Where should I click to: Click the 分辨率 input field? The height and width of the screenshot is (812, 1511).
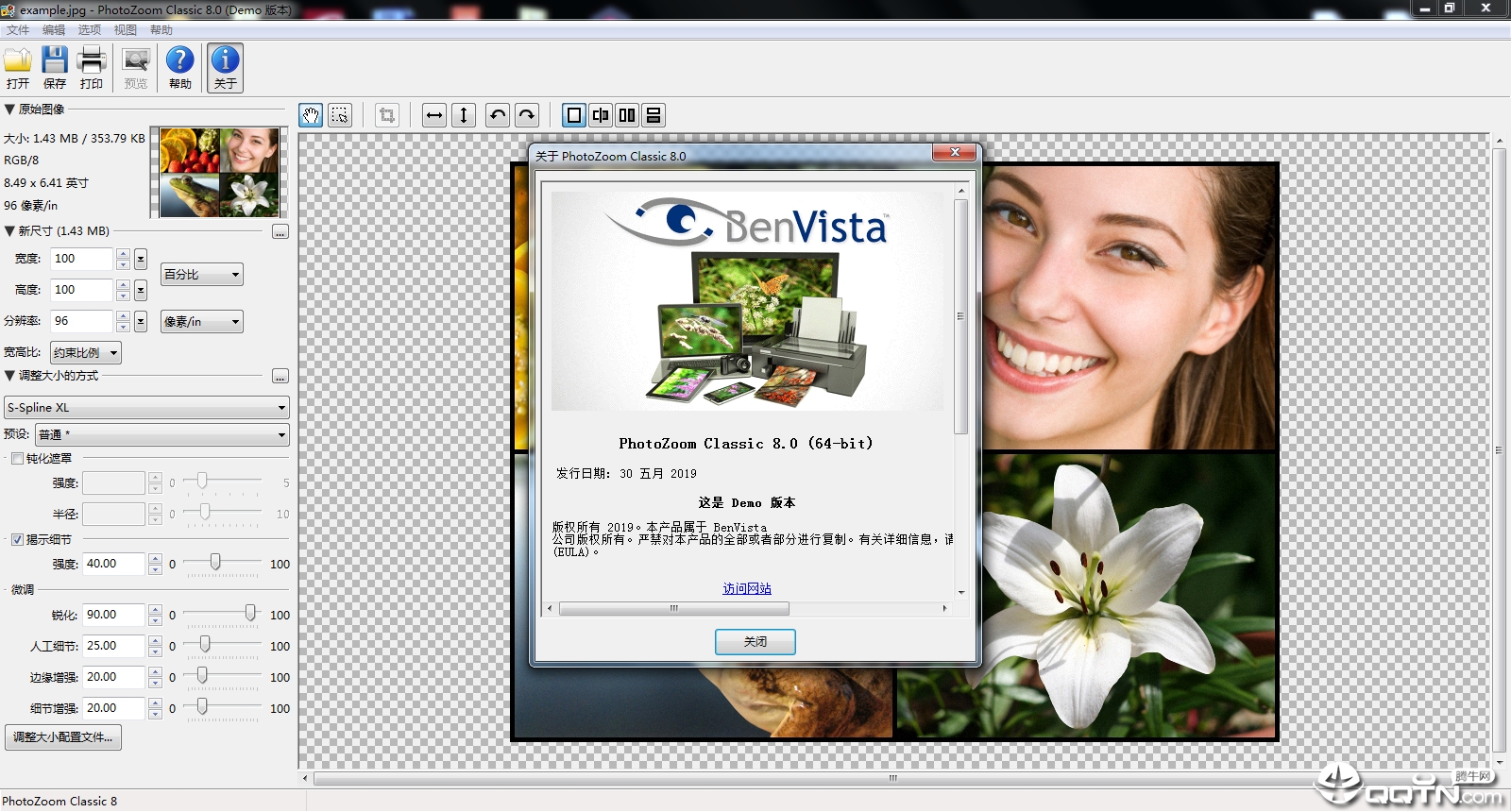(81, 321)
